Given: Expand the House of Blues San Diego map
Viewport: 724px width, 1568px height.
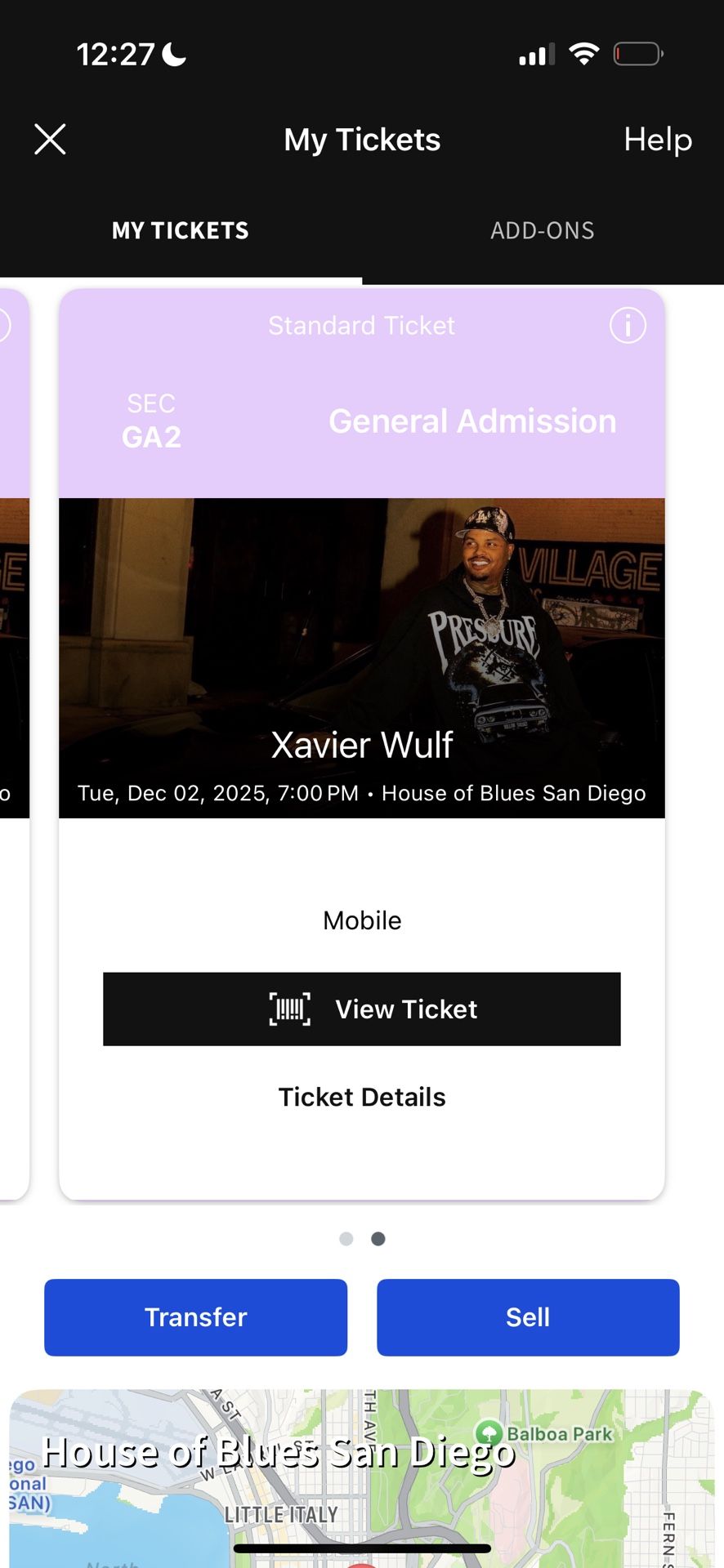Looking at the screenshot, I should click(x=362, y=1470).
